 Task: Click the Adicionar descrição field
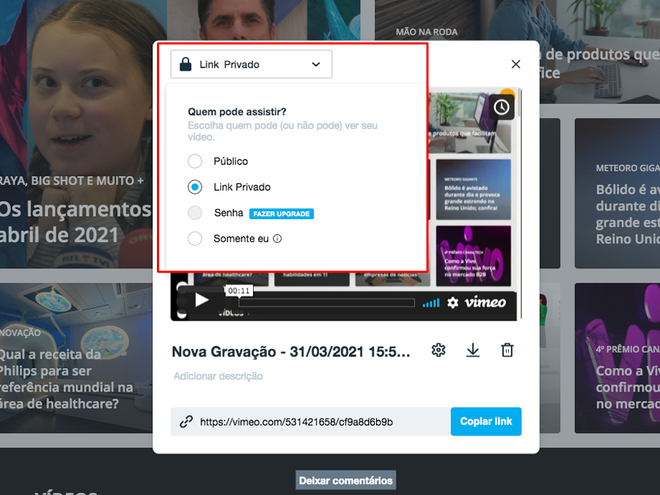click(218, 376)
